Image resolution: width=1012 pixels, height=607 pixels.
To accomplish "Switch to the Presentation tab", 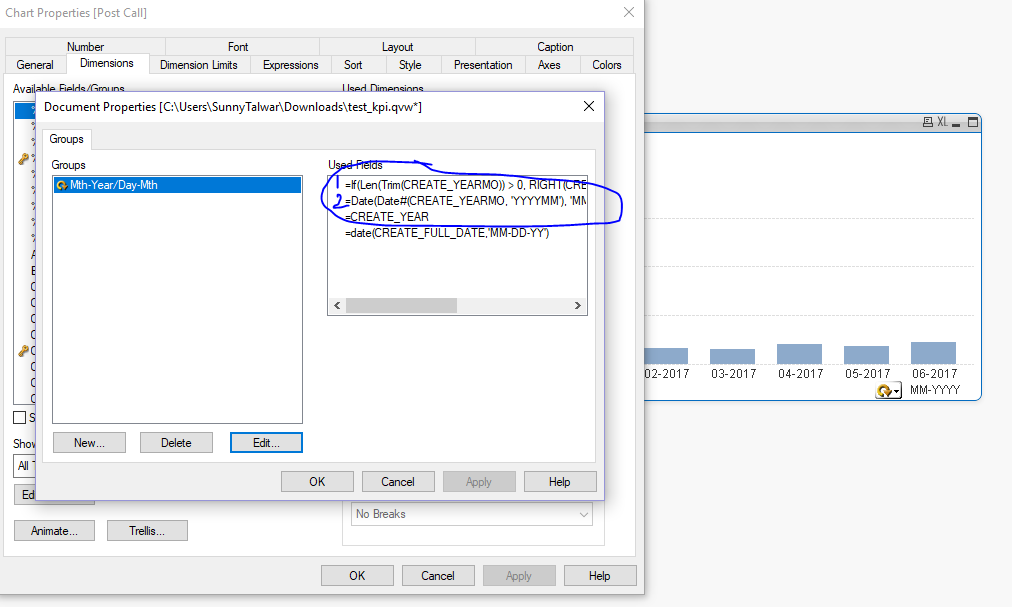I will tap(483, 65).
